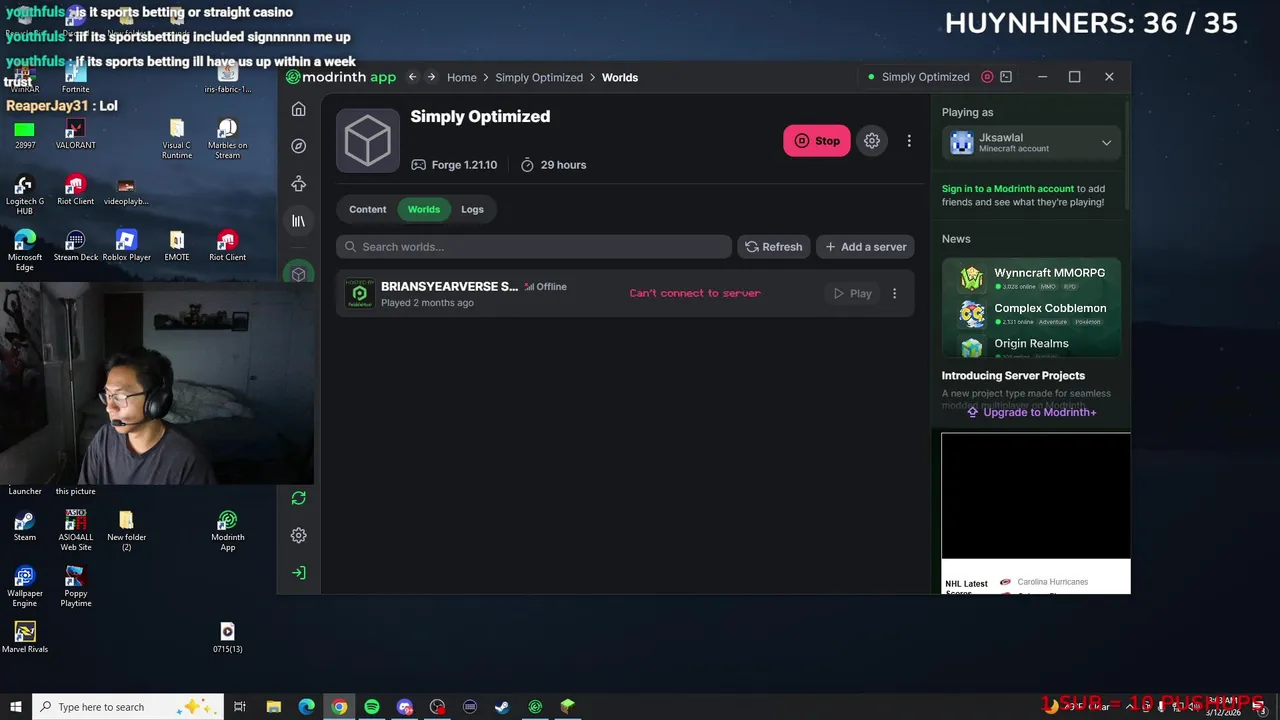Click the BRIANSYEARVERSE server icon

pyautogui.click(x=359, y=293)
